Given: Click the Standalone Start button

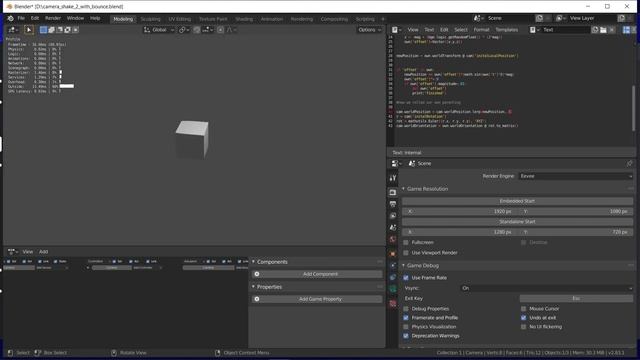Looking at the screenshot, I should 517,222.
